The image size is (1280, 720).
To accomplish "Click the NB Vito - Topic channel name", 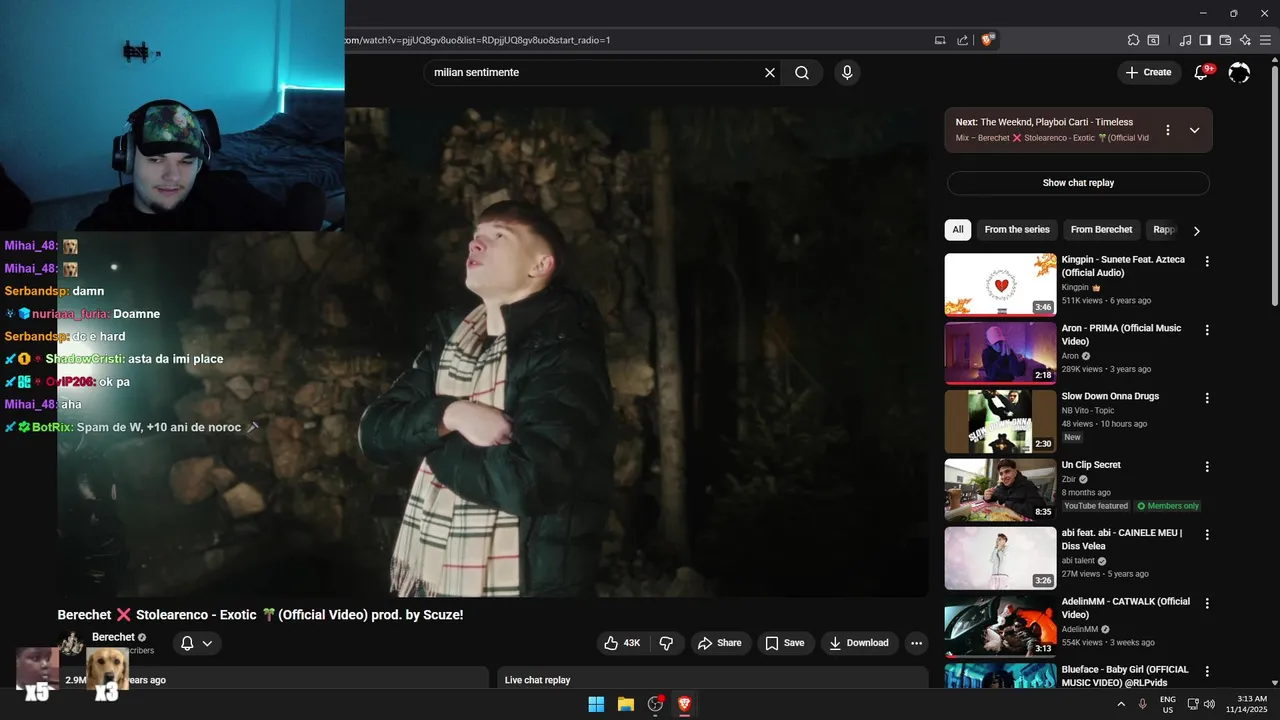I will point(1088,410).
